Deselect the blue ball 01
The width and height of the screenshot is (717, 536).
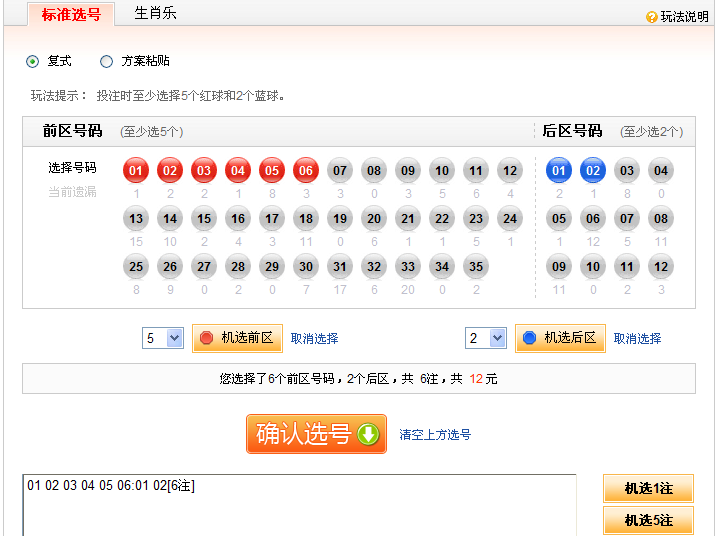558,171
